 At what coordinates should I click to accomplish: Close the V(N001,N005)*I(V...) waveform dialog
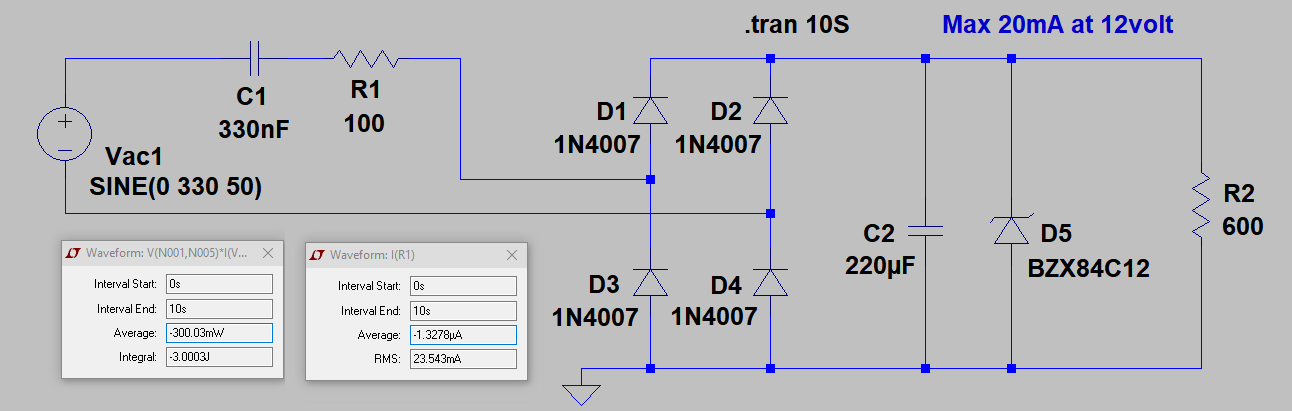267,255
